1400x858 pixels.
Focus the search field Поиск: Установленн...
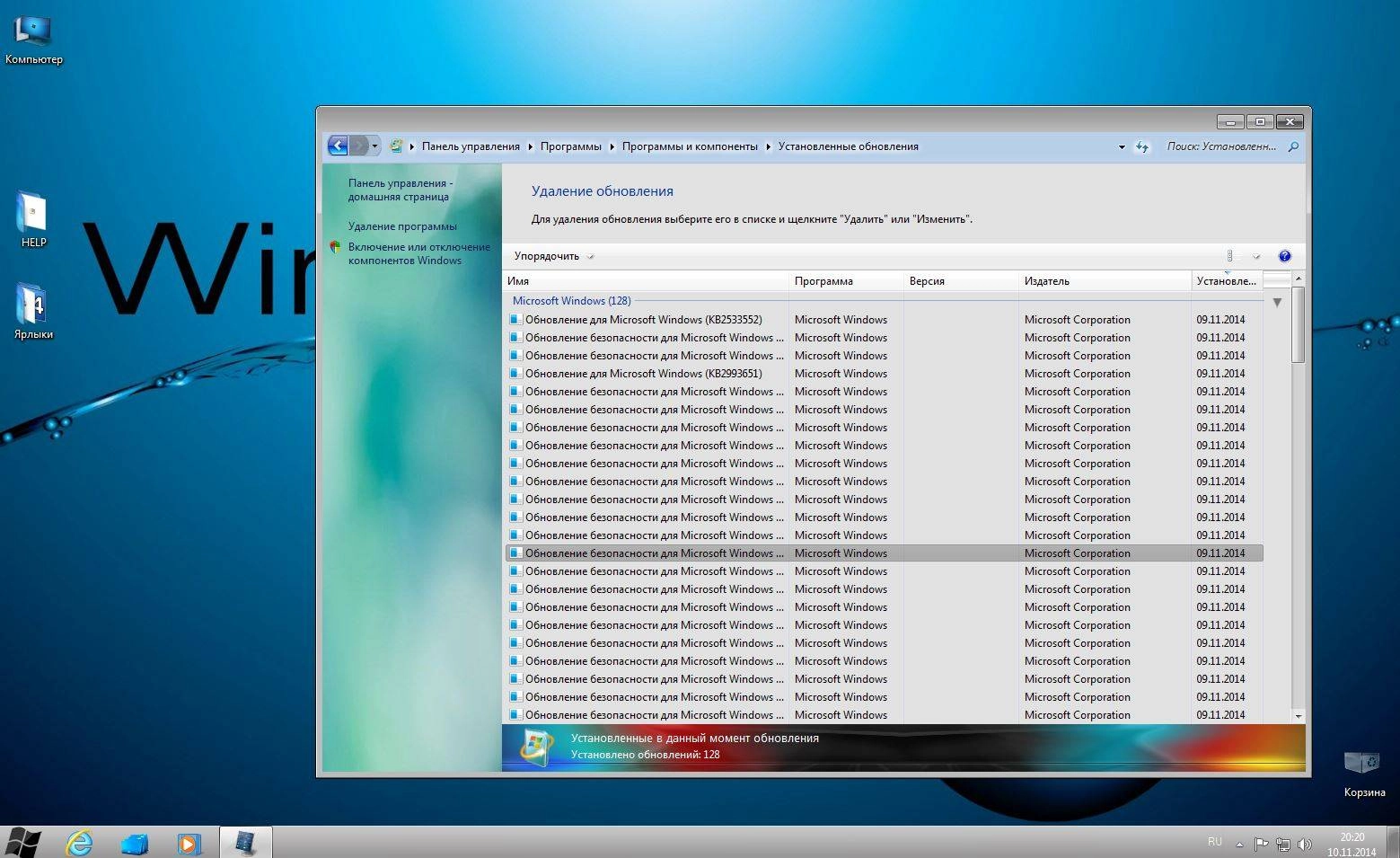(x=1221, y=146)
